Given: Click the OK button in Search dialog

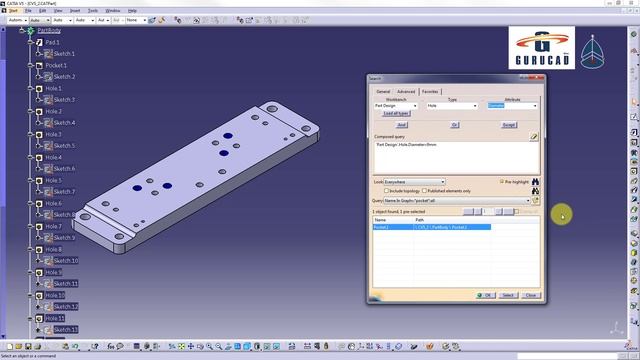Looking at the screenshot, I should click(485, 295).
